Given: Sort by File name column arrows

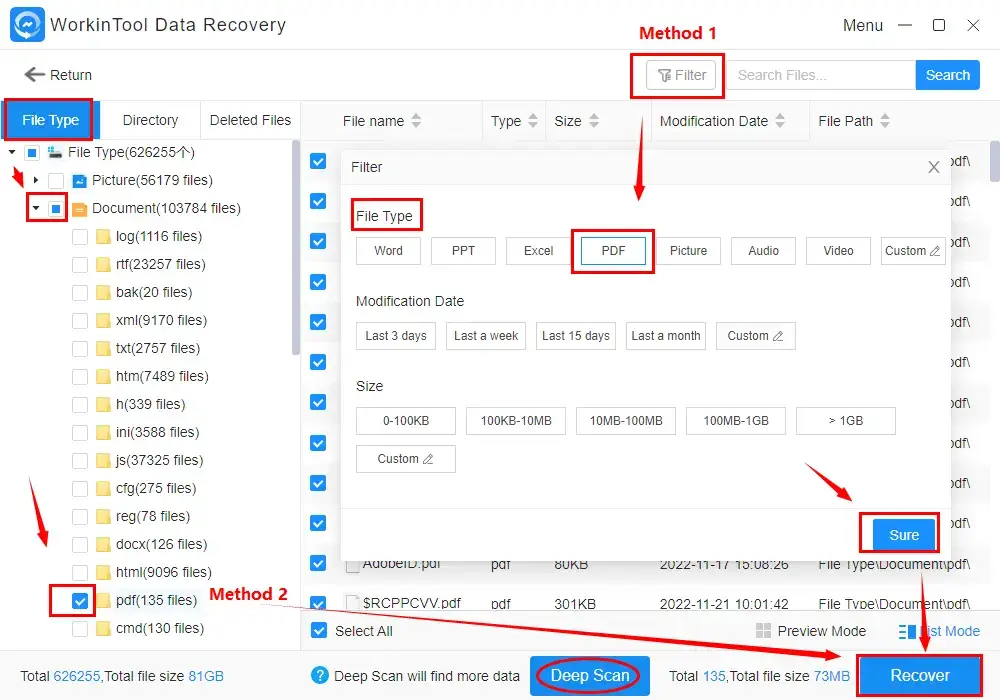Looking at the screenshot, I should click(416, 120).
